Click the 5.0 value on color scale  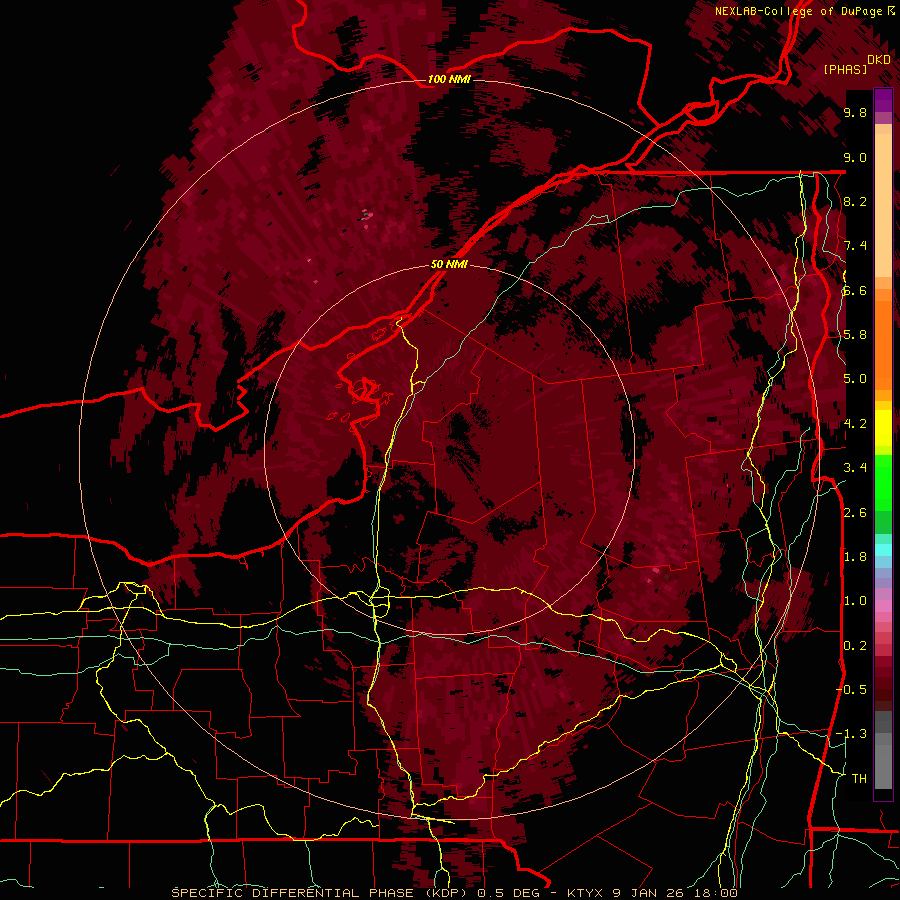(855, 379)
